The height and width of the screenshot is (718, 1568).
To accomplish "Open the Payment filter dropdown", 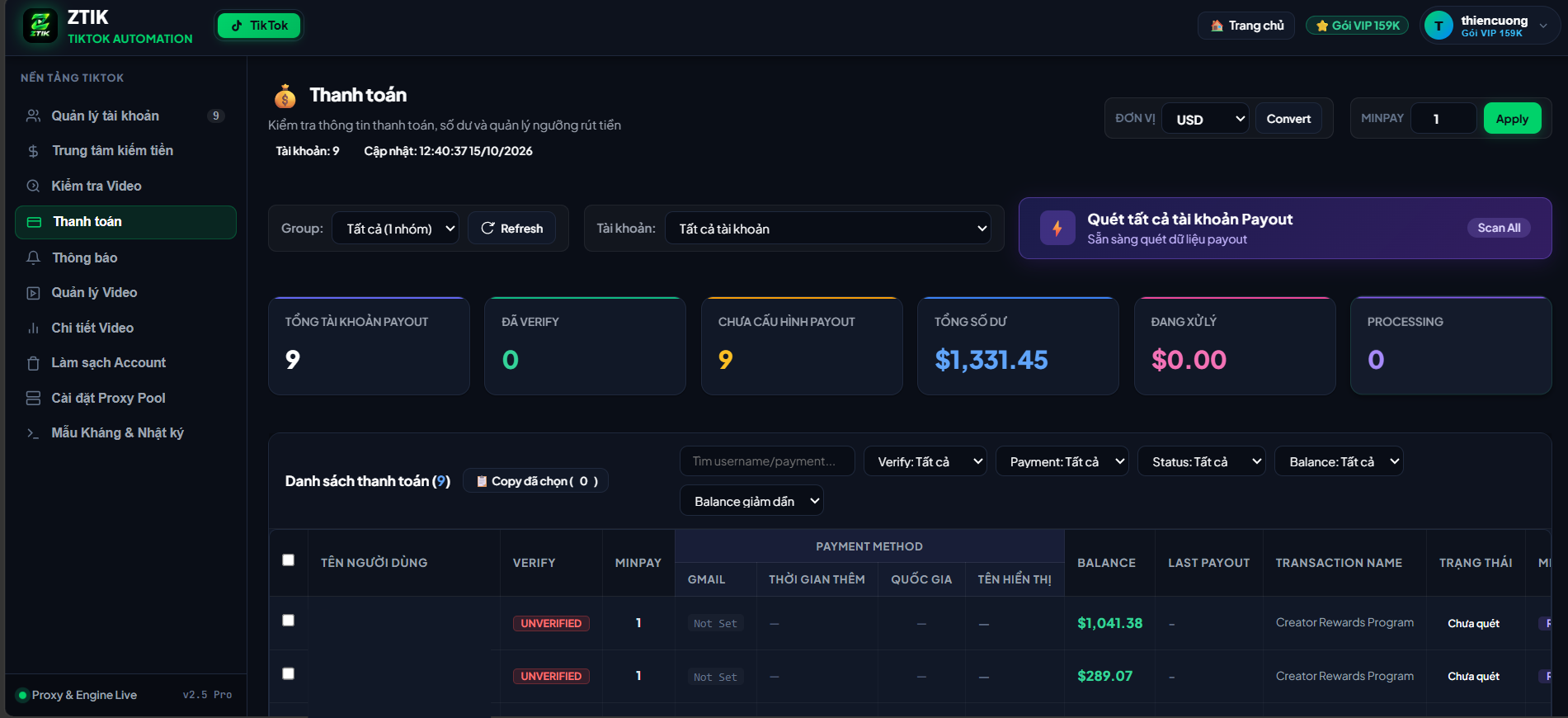I will point(1062,461).
